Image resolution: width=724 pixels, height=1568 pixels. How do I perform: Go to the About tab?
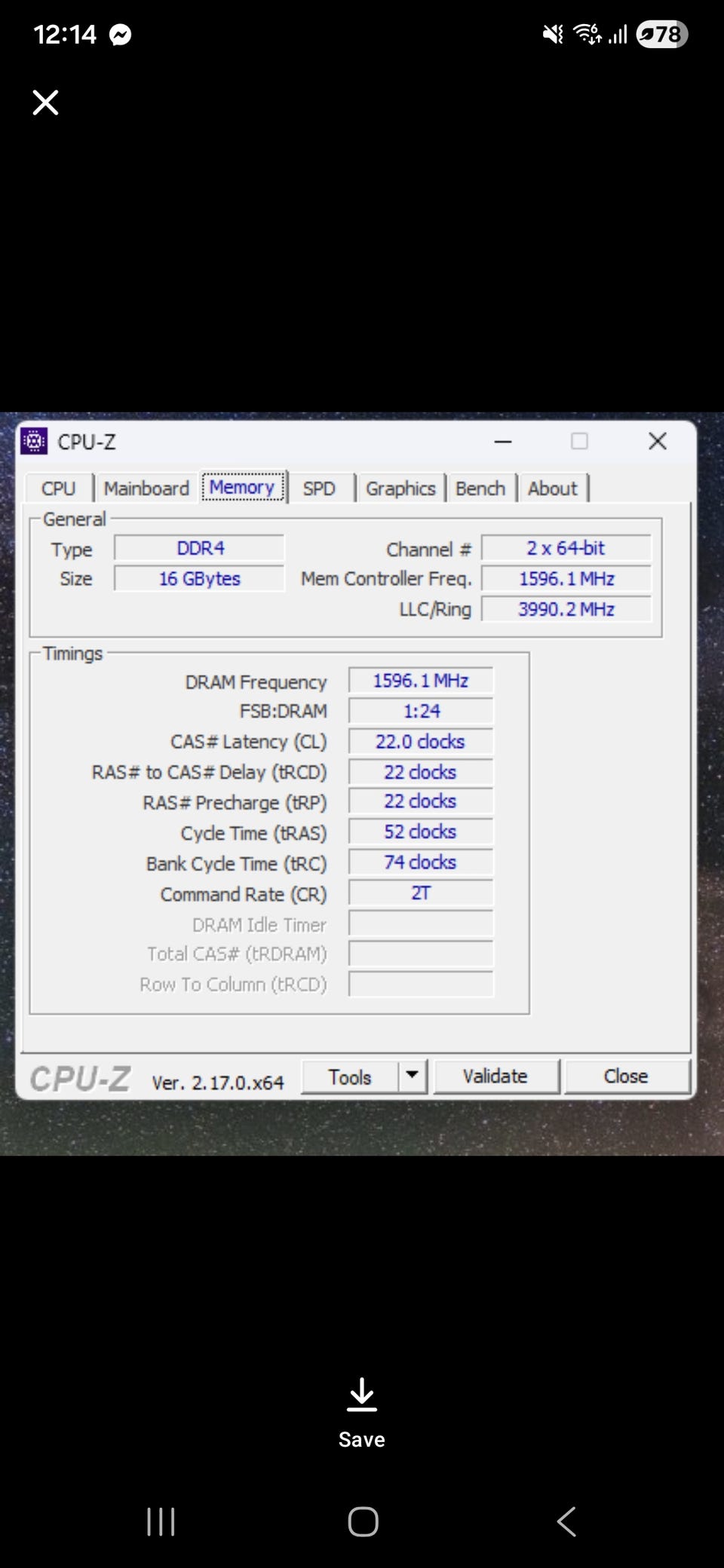(x=553, y=488)
